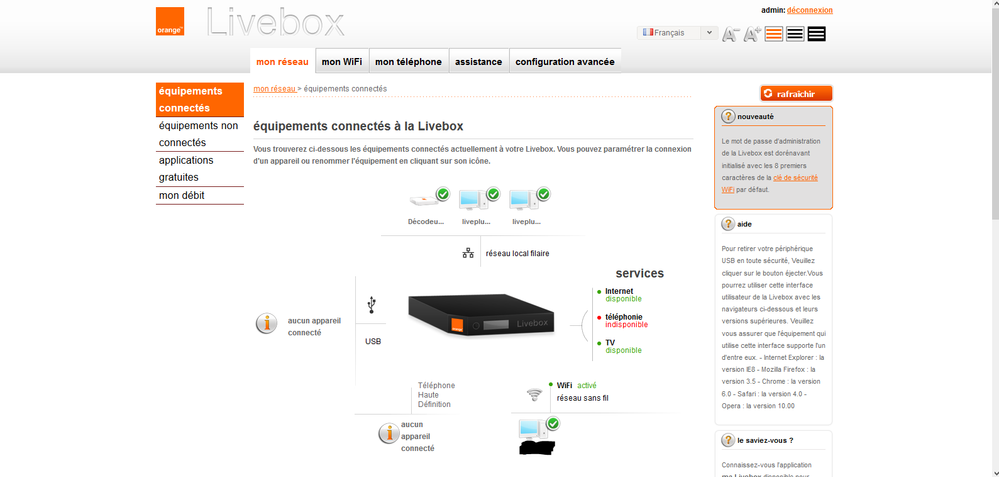Click the WiFi wireless network icon
The image size is (999, 477).
point(534,395)
